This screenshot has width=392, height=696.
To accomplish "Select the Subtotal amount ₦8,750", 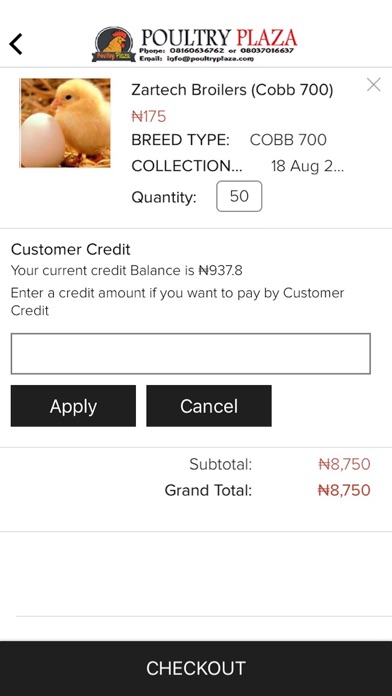I will point(344,464).
